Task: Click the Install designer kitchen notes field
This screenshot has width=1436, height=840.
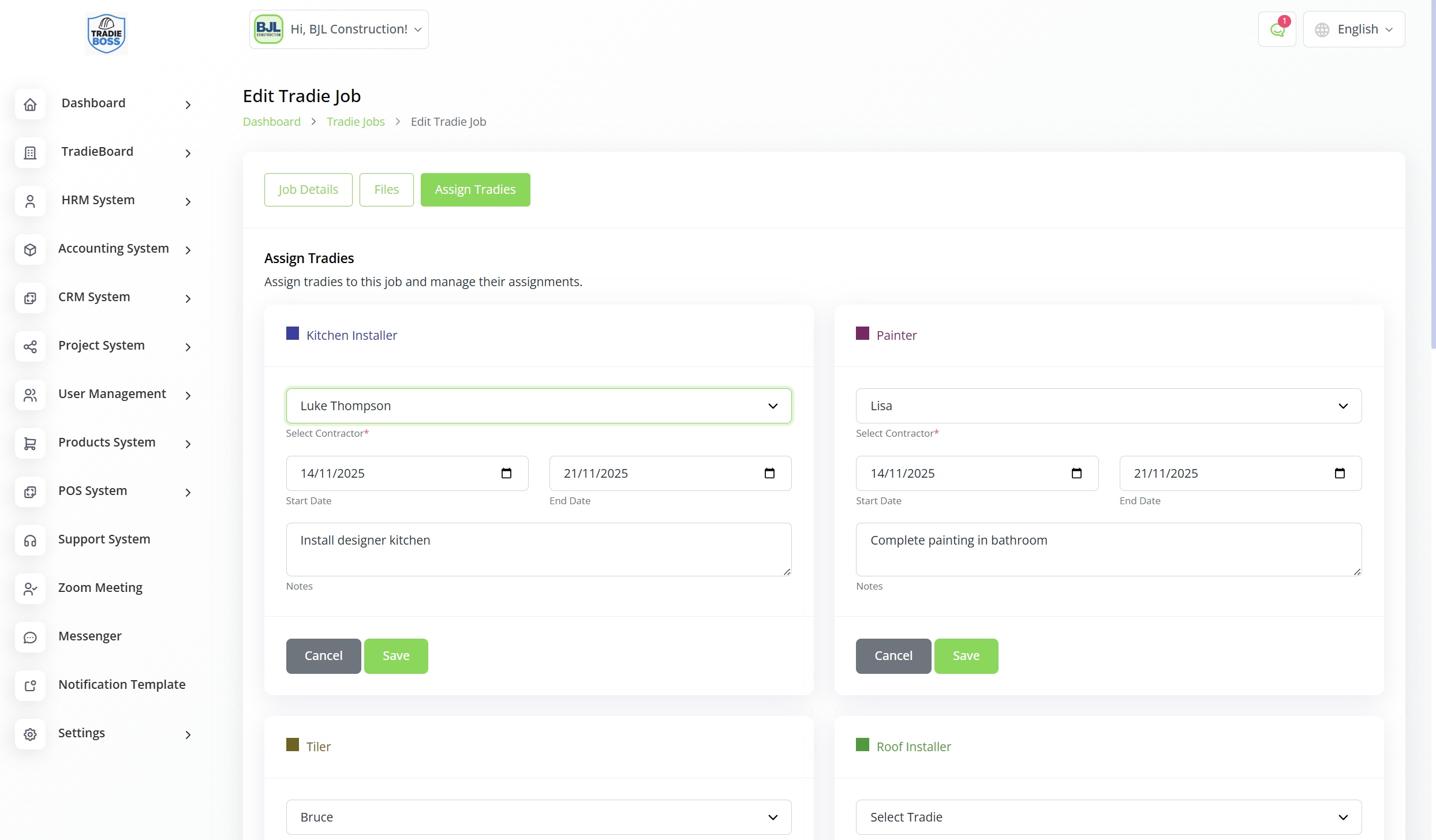Action: 538,549
